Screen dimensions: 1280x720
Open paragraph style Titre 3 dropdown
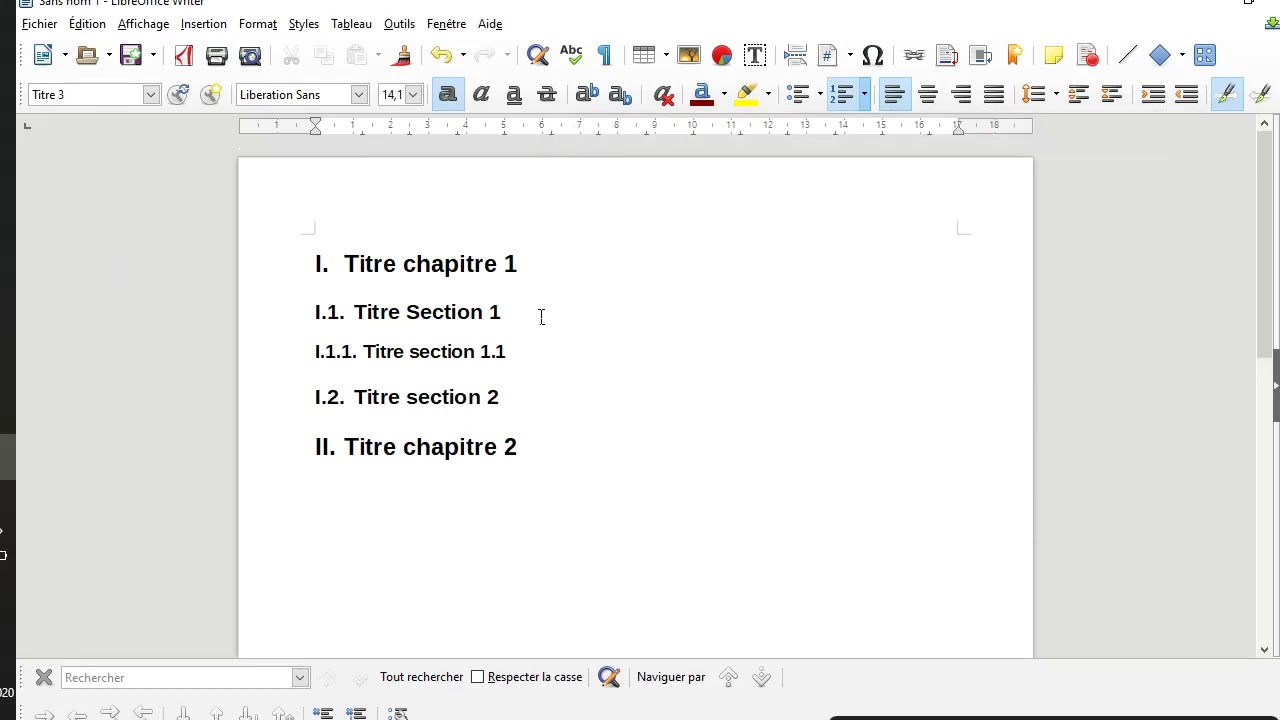(151, 95)
